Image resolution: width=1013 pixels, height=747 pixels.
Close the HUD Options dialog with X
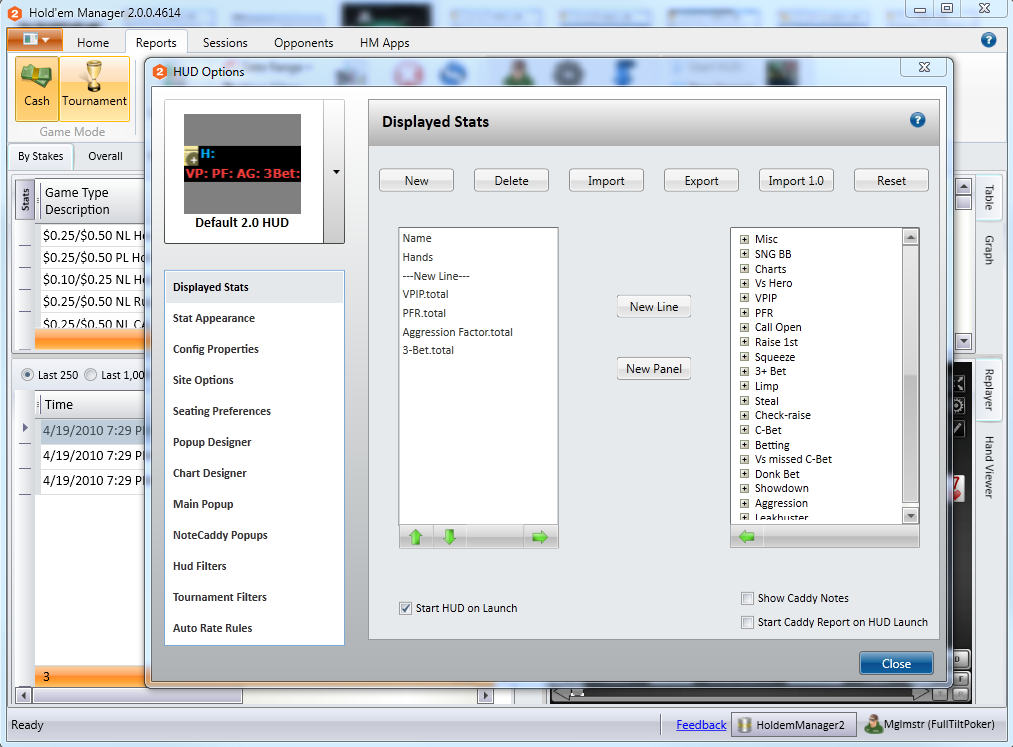[924, 67]
